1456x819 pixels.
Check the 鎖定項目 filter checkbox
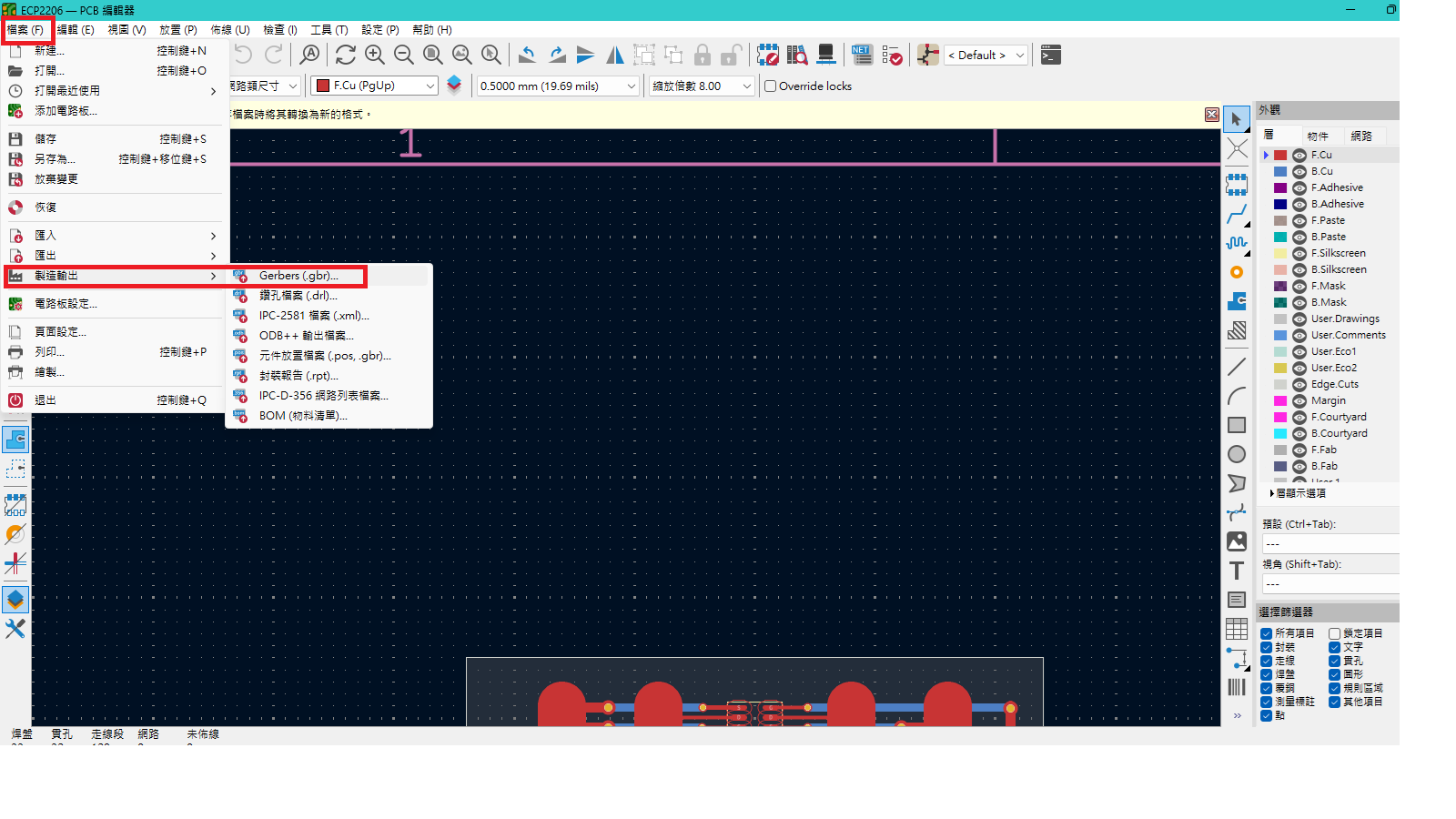click(1334, 633)
